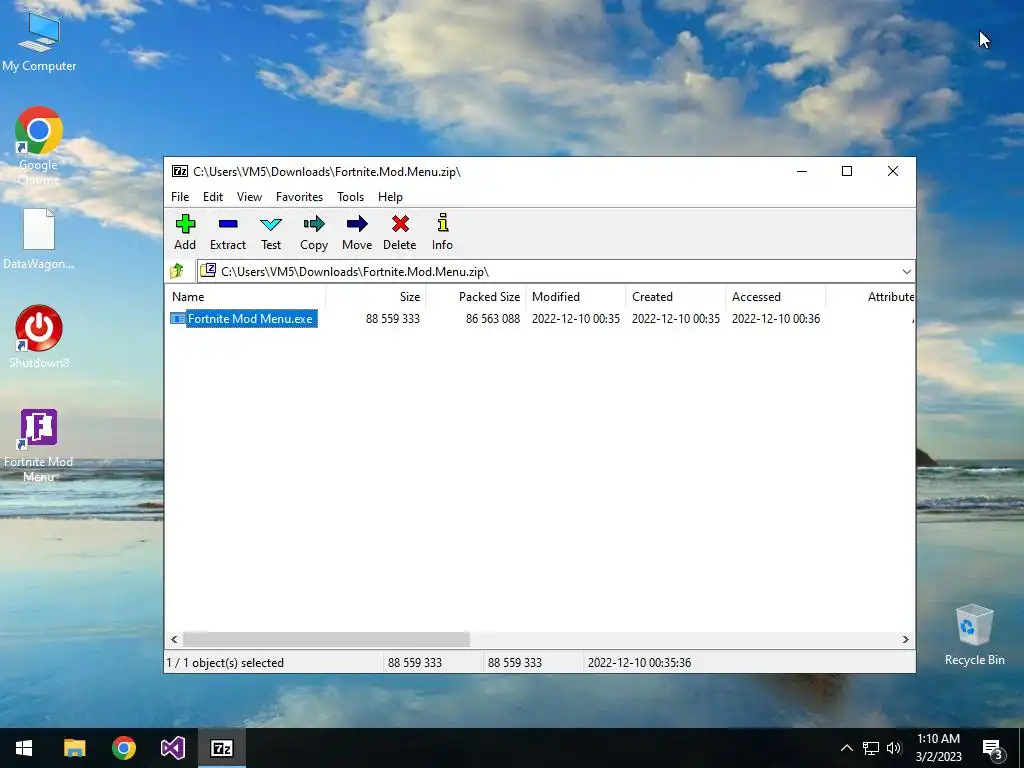1024x768 pixels.
Task: Select Google Chrome desktop shortcut
Action: click(39, 146)
